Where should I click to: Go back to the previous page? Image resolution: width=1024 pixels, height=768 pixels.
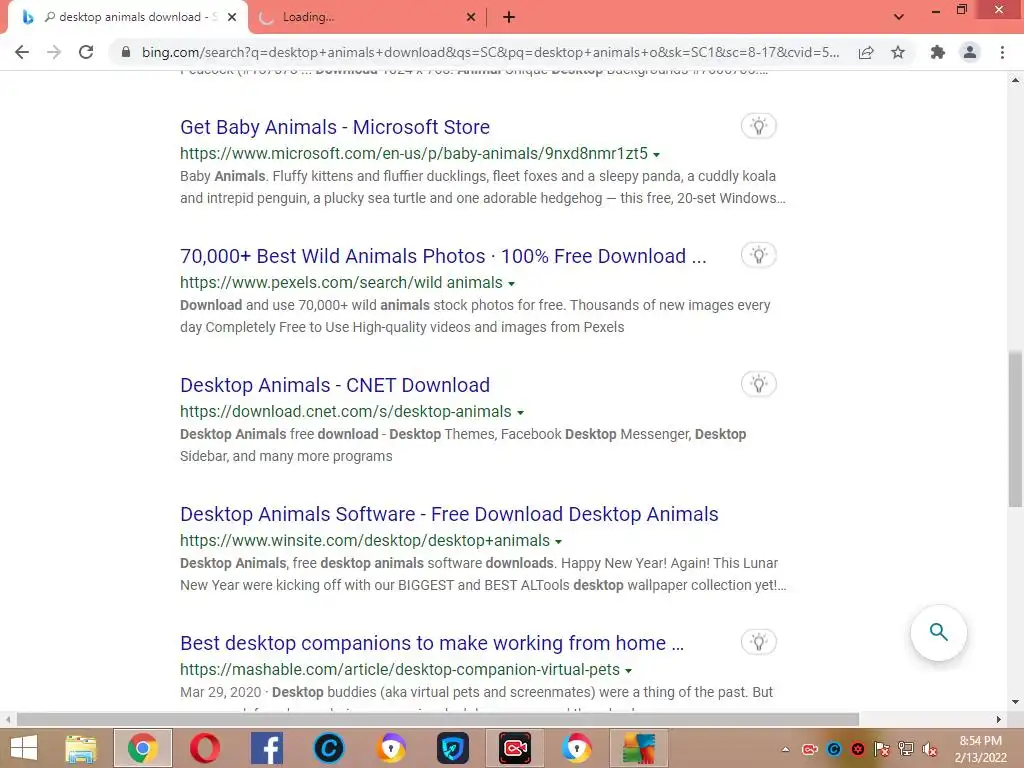(x=22, y=52)
